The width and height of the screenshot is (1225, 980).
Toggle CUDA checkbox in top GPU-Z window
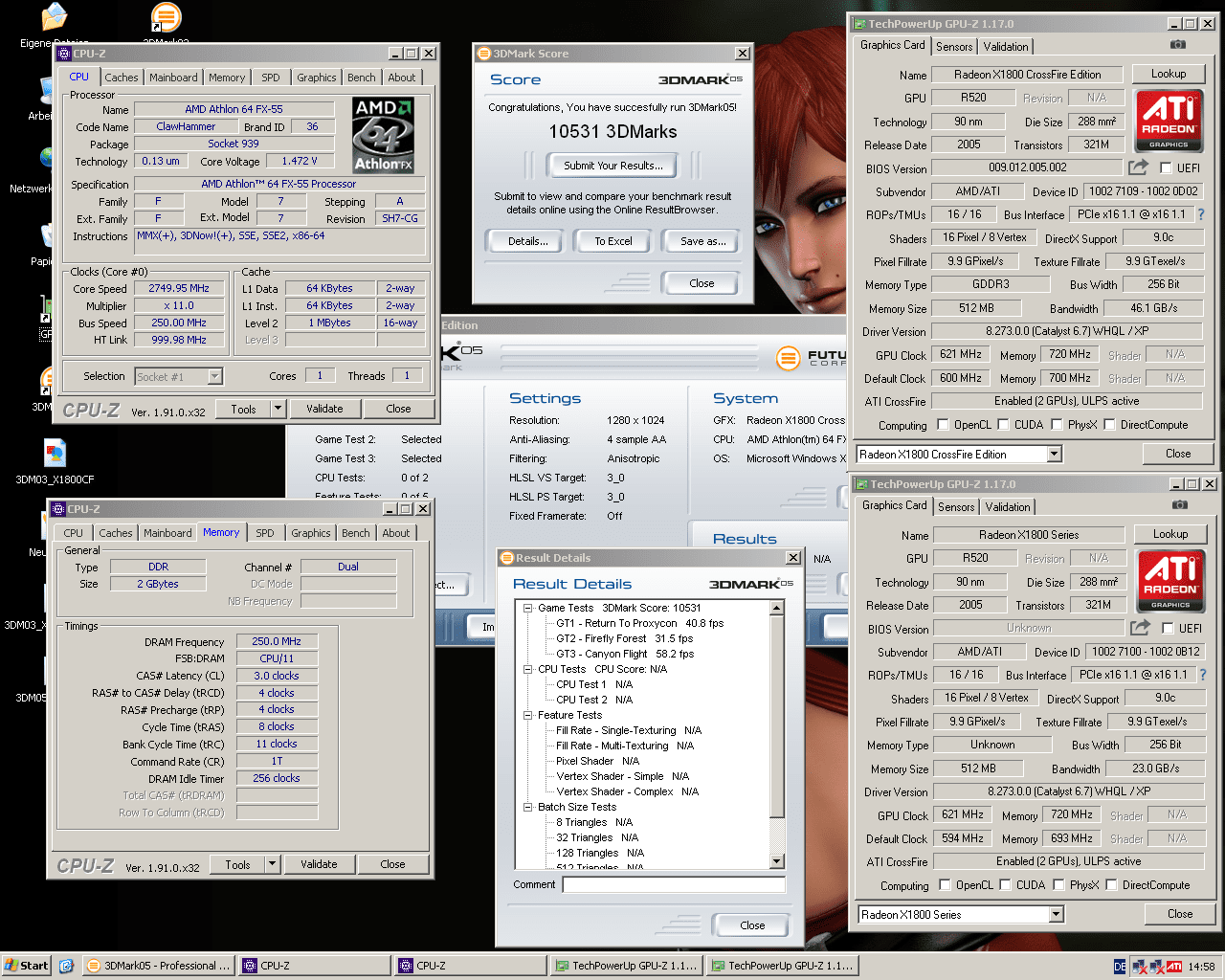(1004, 424)
